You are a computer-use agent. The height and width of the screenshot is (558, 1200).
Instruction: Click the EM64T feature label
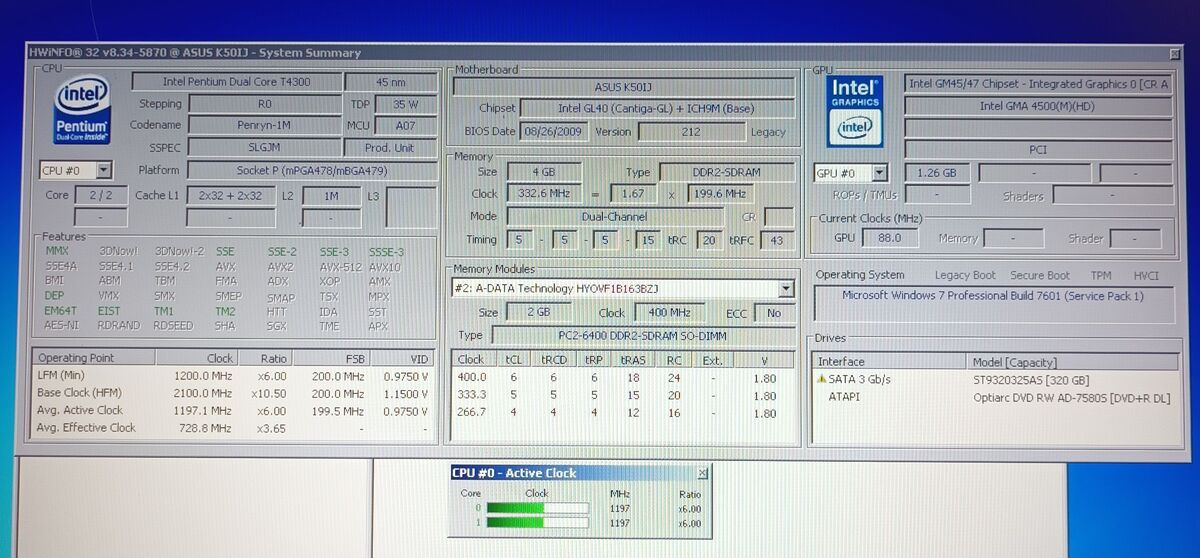point(60,311)
